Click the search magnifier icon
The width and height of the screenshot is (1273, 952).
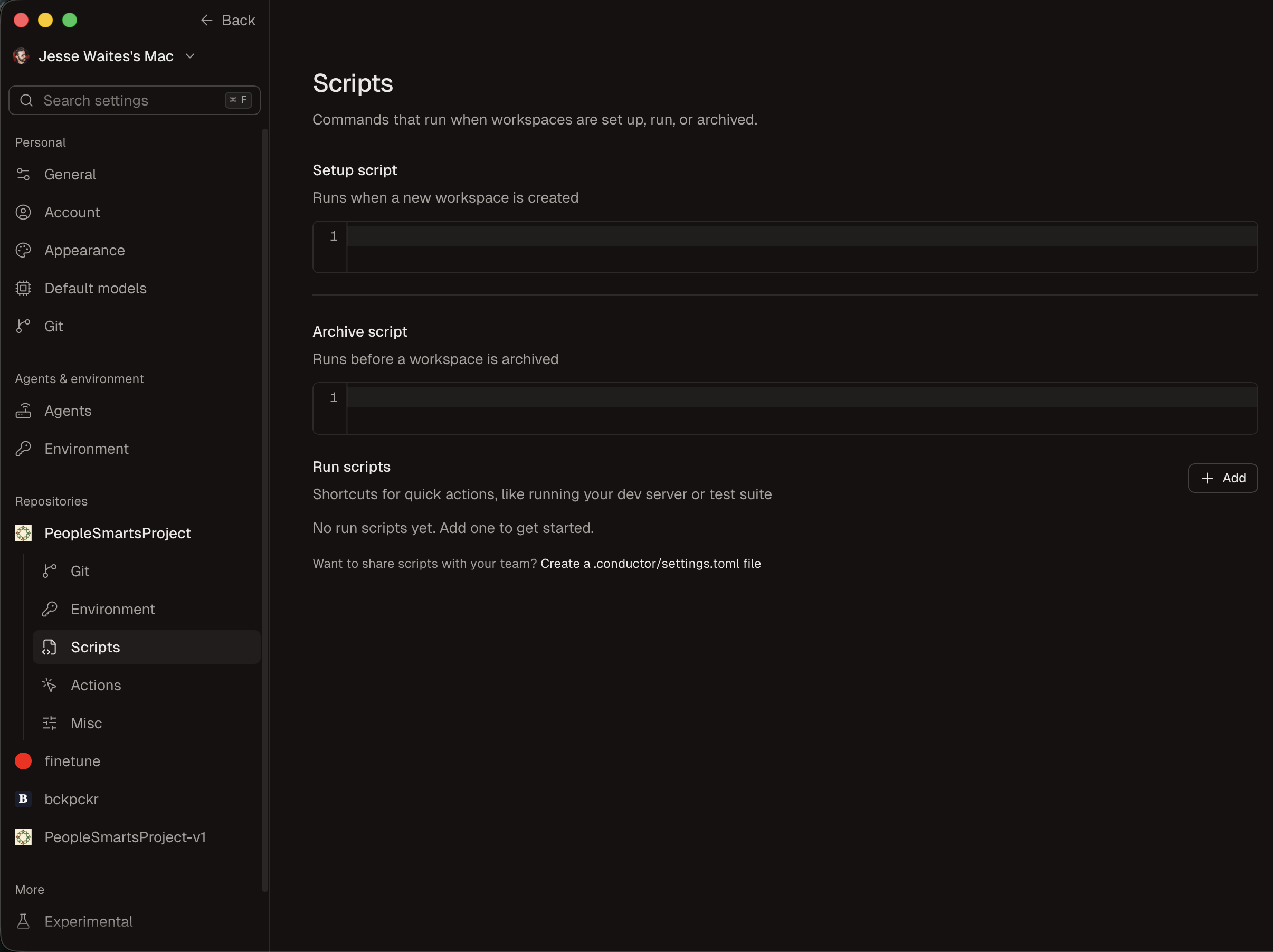[x=26, y=101]
